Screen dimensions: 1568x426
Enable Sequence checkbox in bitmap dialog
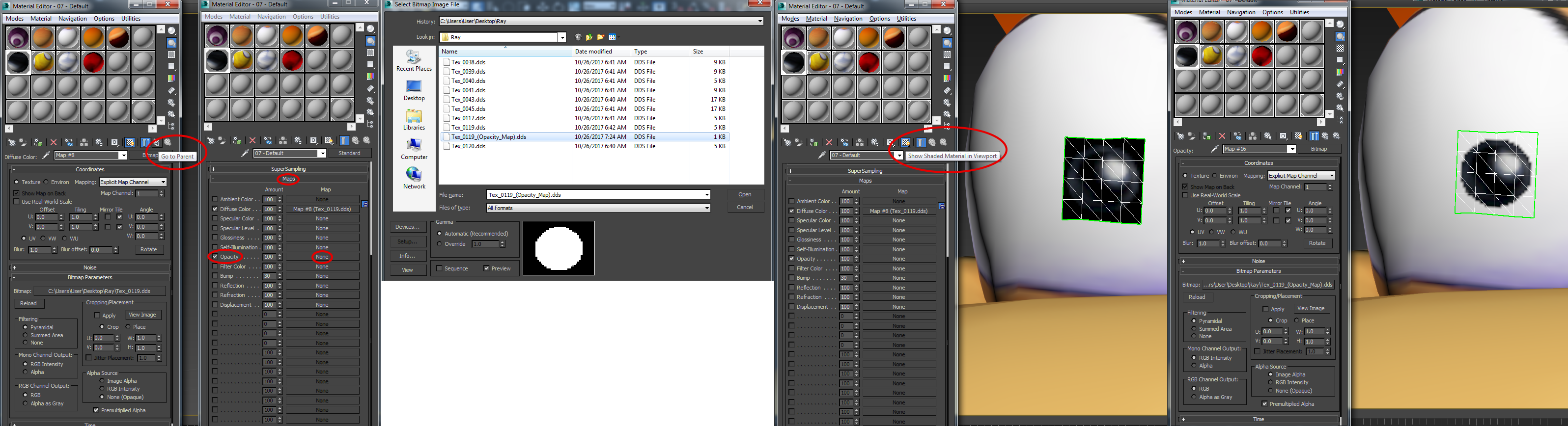pos(439,268)
